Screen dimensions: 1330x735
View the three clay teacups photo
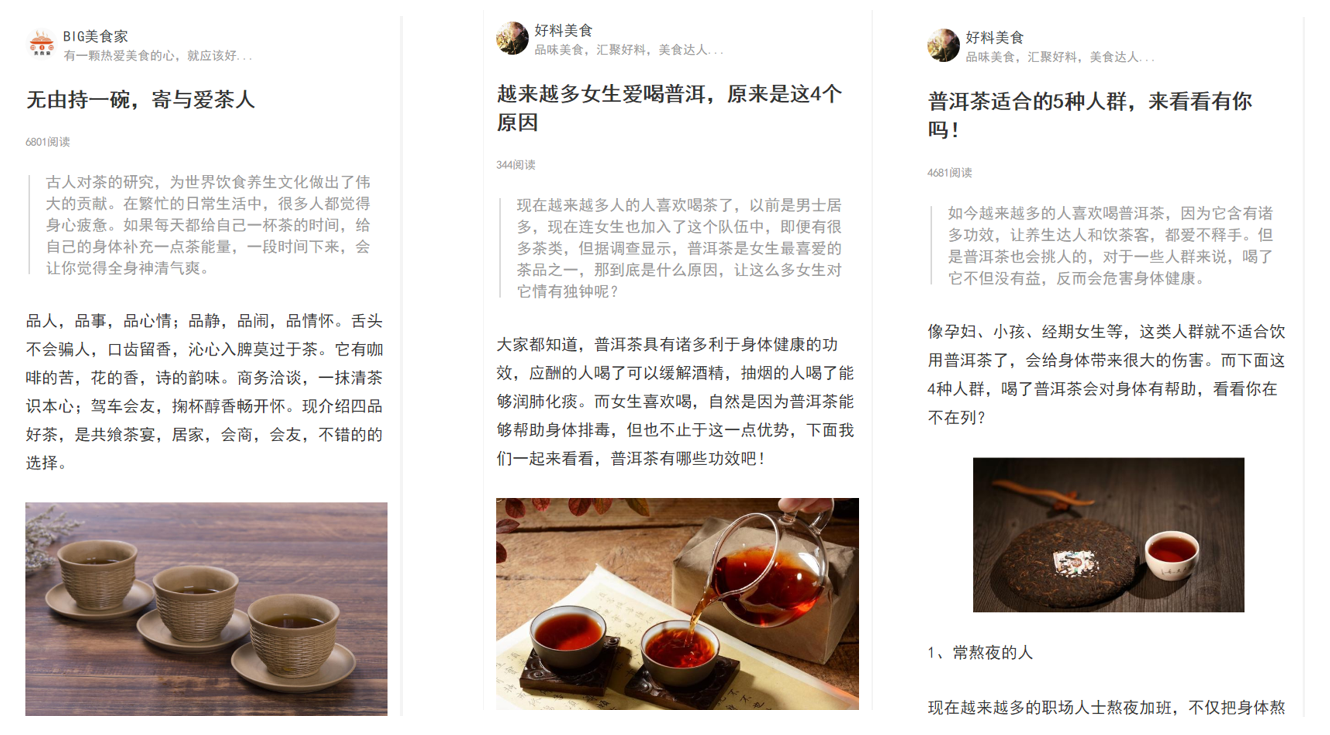click(206, 609)
